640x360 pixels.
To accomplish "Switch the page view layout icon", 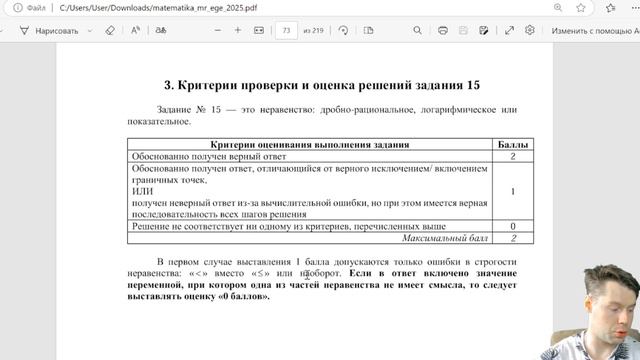I will (368, 31).
